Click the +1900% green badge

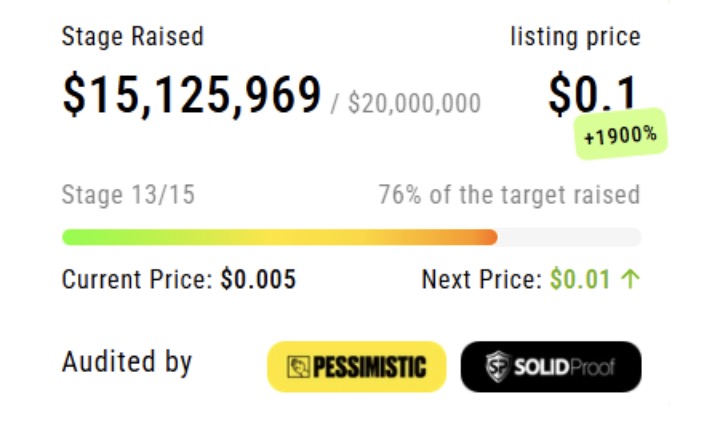(x=620, y=134)
